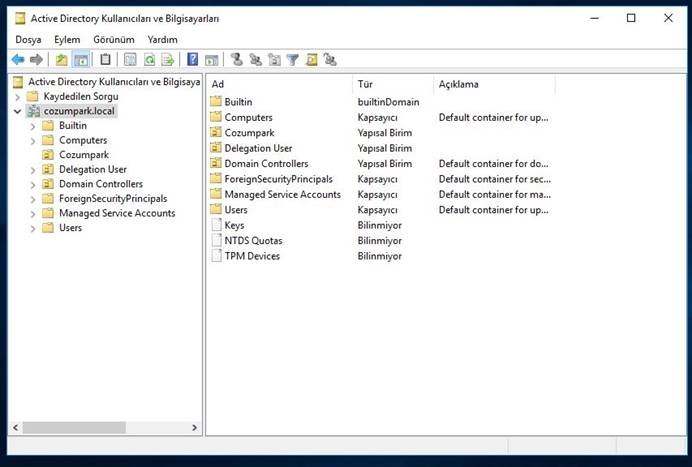
Task: Go back using the blue Back arrow
Action: (18, 59)
